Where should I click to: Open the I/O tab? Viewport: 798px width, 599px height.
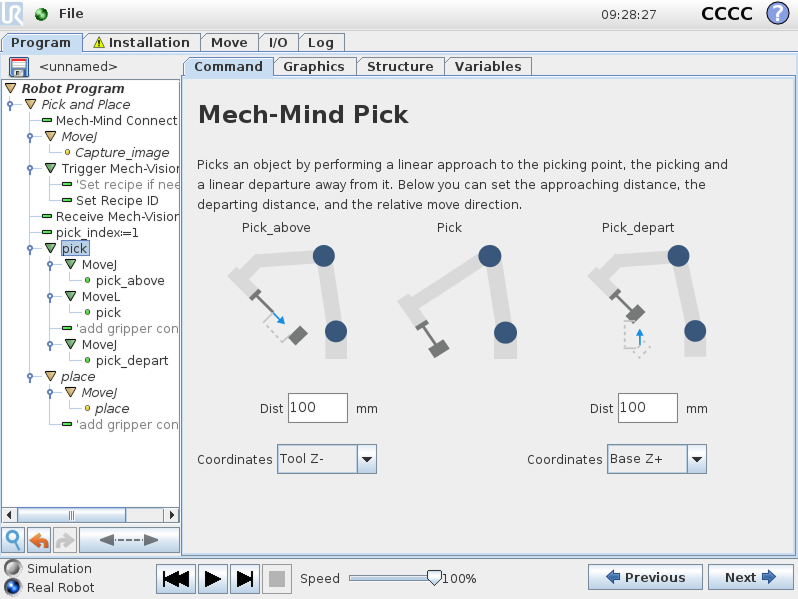278,42
